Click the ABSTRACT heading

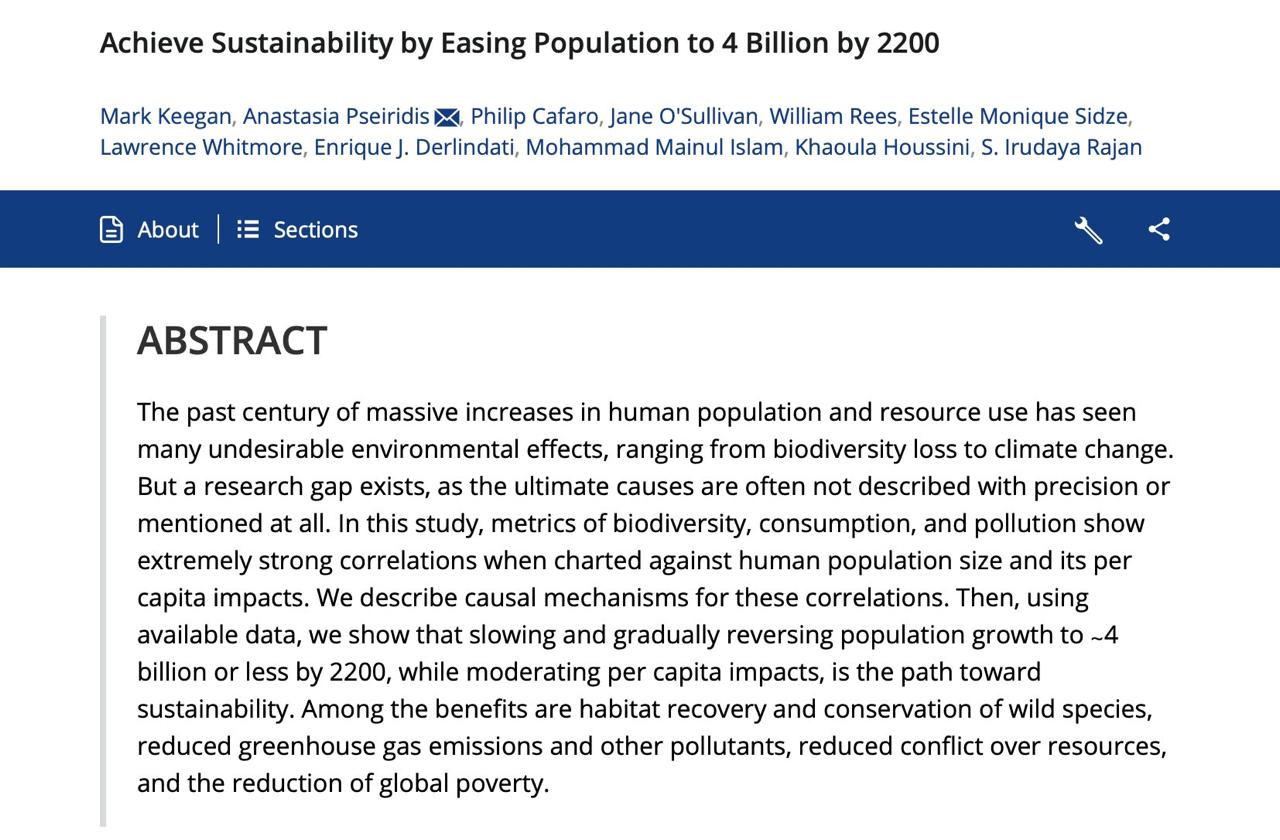pyautogui.click(x=232, y=340)
